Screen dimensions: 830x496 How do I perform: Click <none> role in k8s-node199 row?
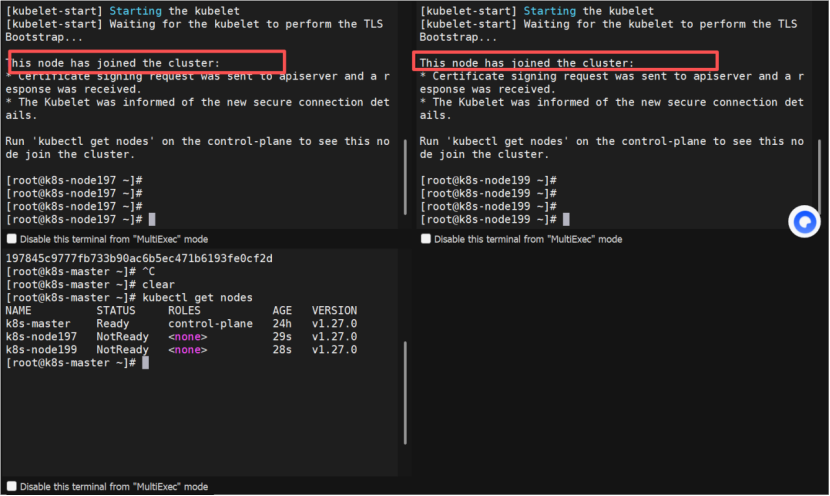pos(188,349)
